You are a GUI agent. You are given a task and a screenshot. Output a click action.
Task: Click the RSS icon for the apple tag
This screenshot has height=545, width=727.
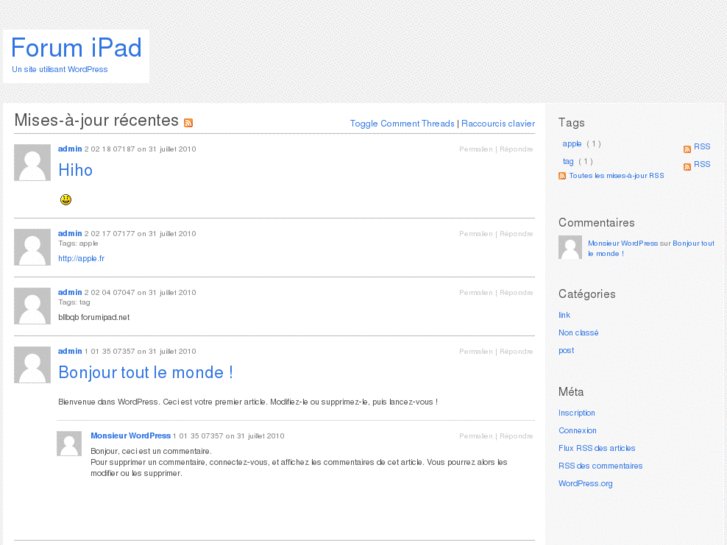687,149
